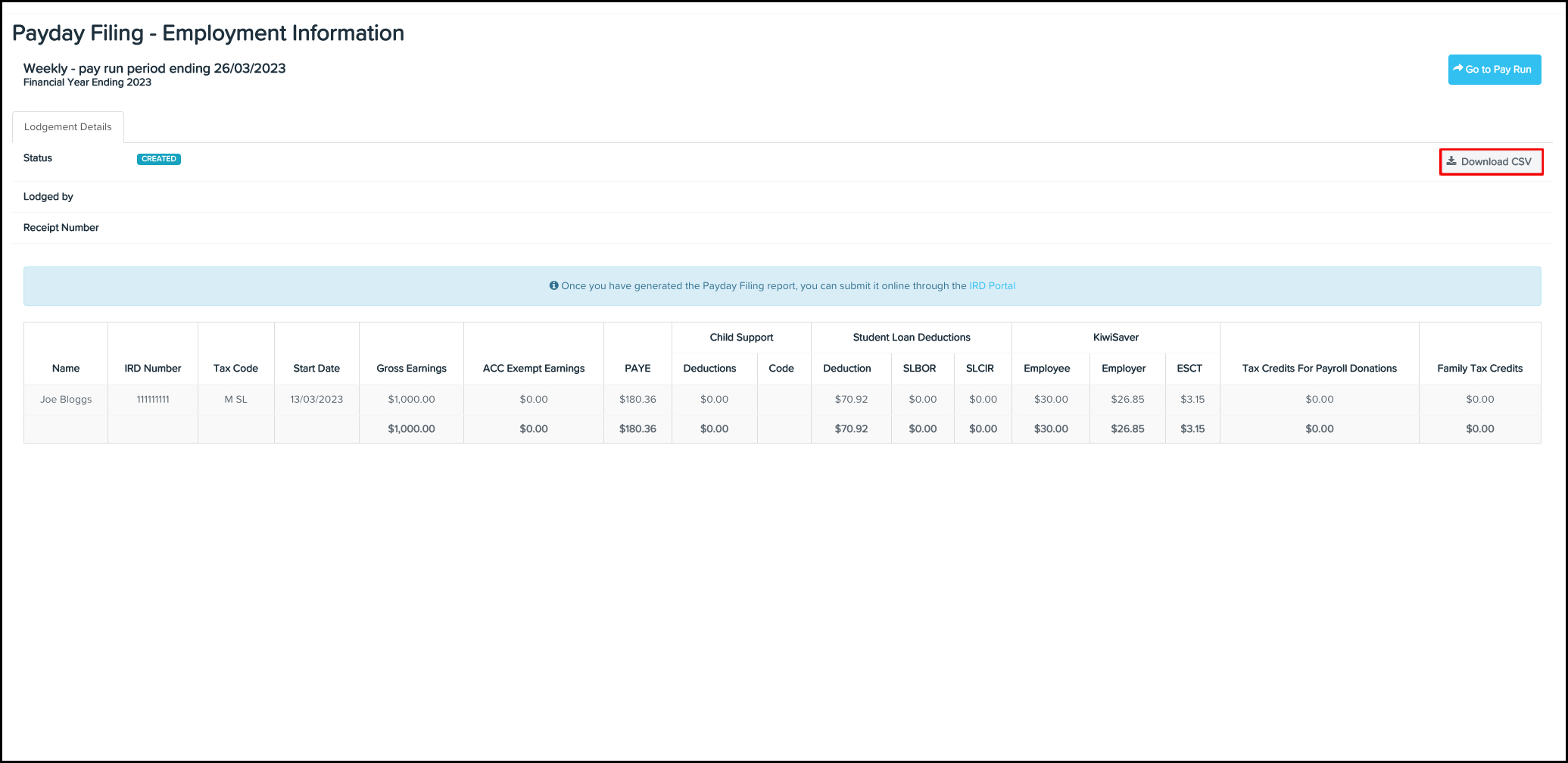Viewport: 1568px width, 763px height.
Task: Click the Start Date cell 13/03/2023
Action: coord(316,400)
